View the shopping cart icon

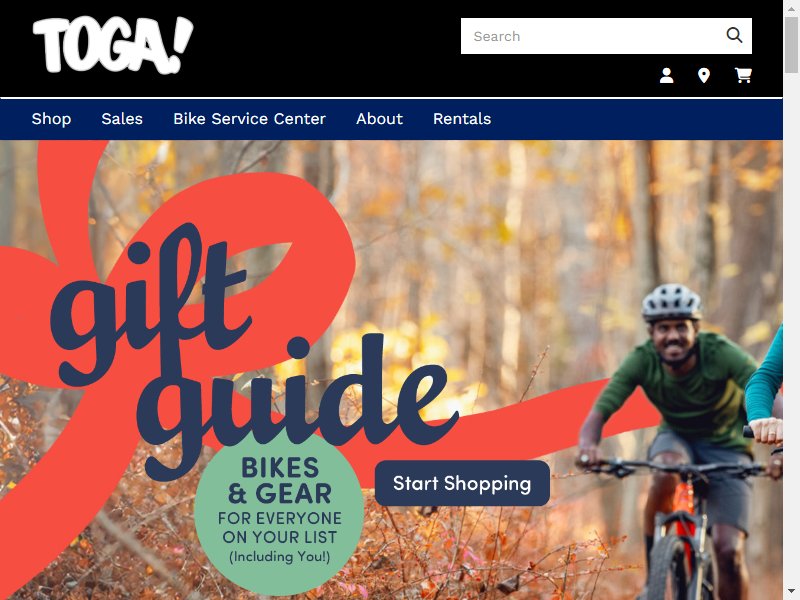pos(743,76)
